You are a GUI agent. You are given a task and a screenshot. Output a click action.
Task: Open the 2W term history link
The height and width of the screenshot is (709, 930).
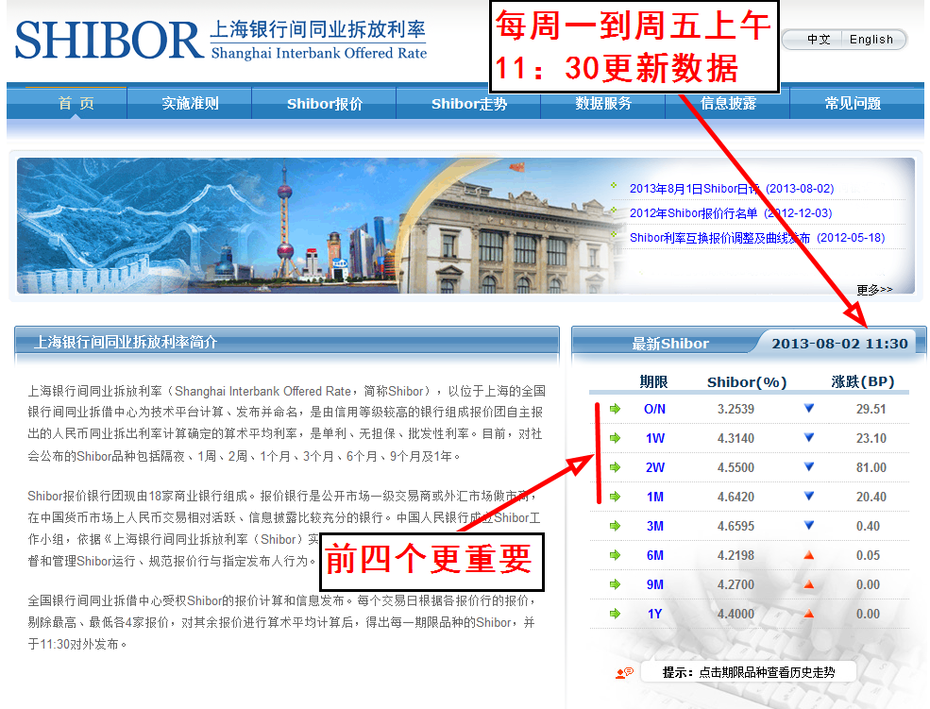[655, 468]
